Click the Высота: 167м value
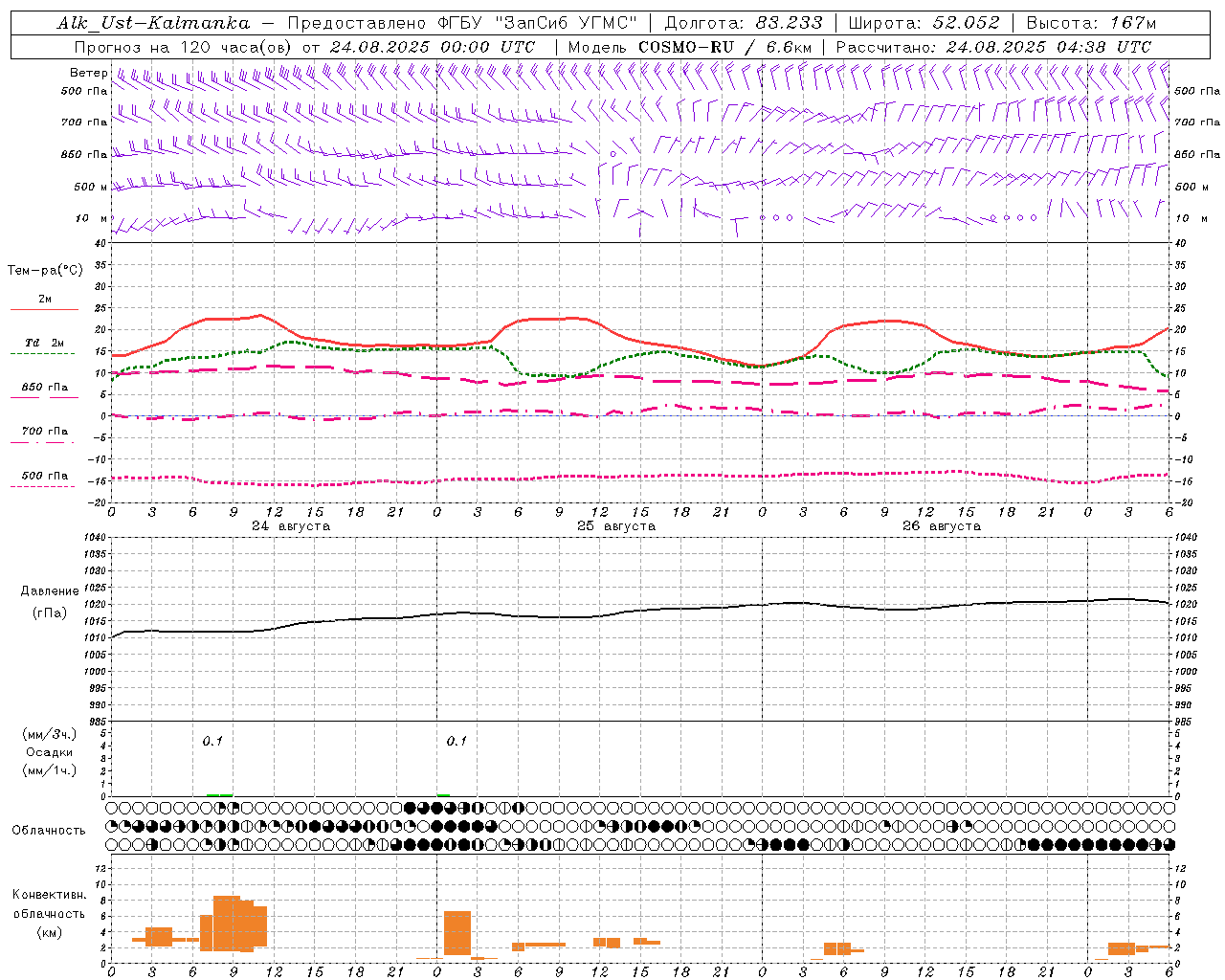Image resolution: width=1225 pixels, height=980 pixels. [x=1091, y=23]
